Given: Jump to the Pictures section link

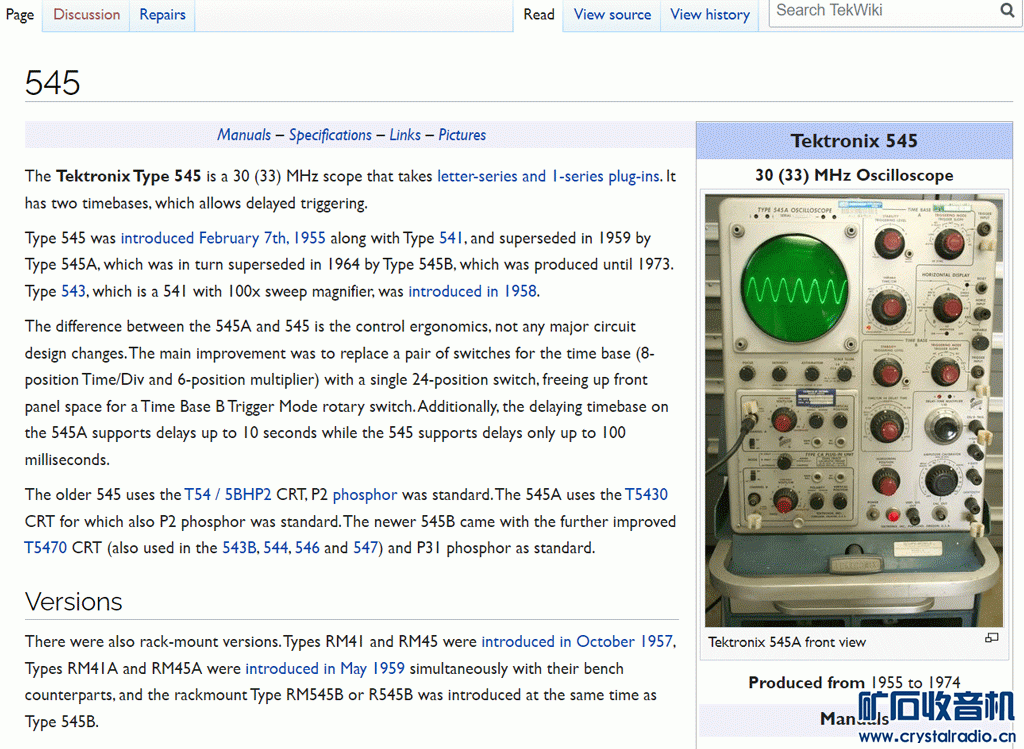Looking at the screenshot, I should [x=462, y=135].
